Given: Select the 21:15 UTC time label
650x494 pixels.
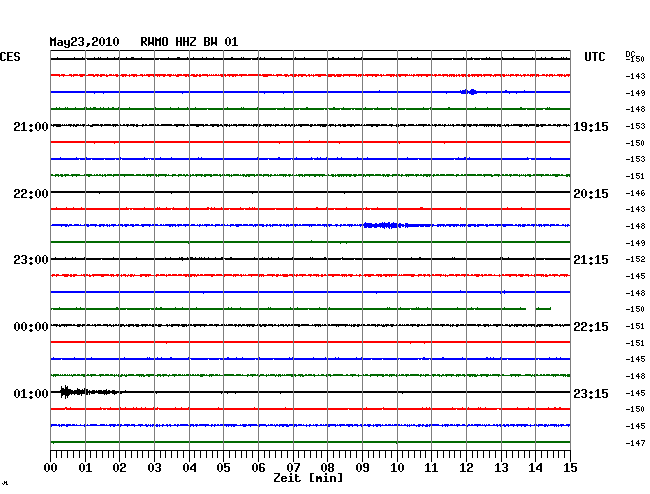Looking at the screenshot, I should click(x=591, y=260).
